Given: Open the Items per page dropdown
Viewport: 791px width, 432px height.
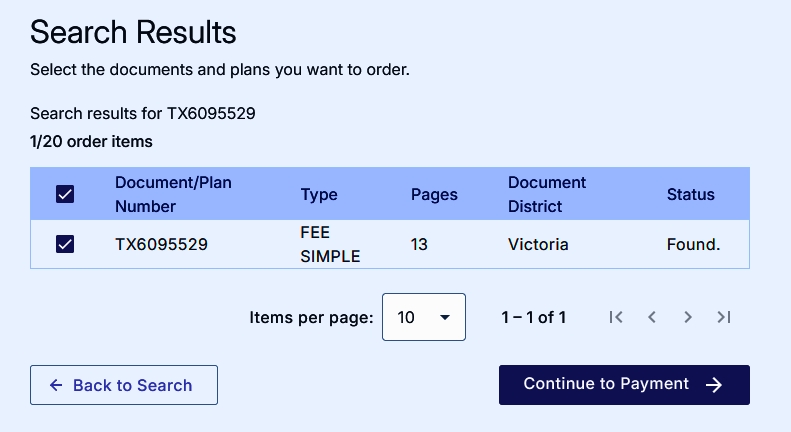Looking at the screenshot, I should click(x=424, y=317).
